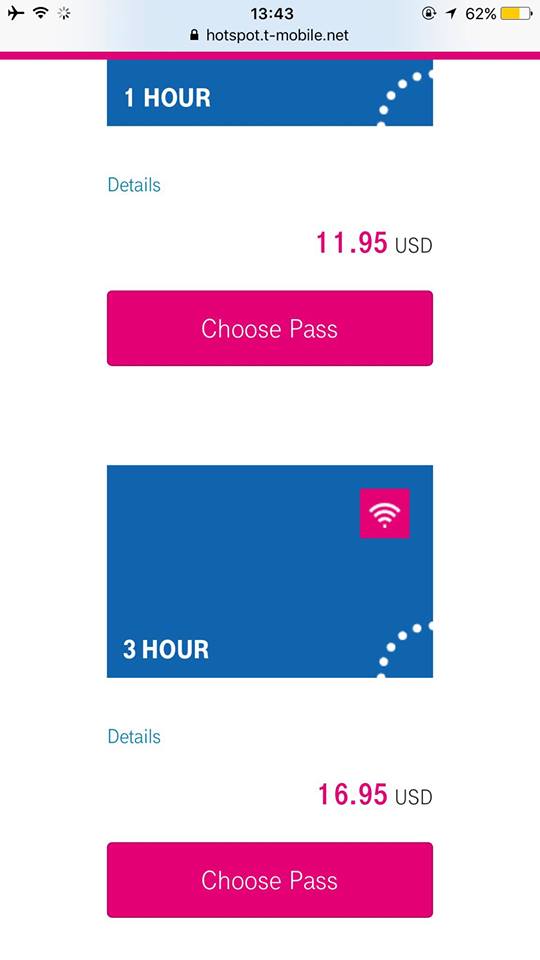The image size is (540, 960).
Task: Select the 3 HOUR blue pass card
Action: point(270,571)
